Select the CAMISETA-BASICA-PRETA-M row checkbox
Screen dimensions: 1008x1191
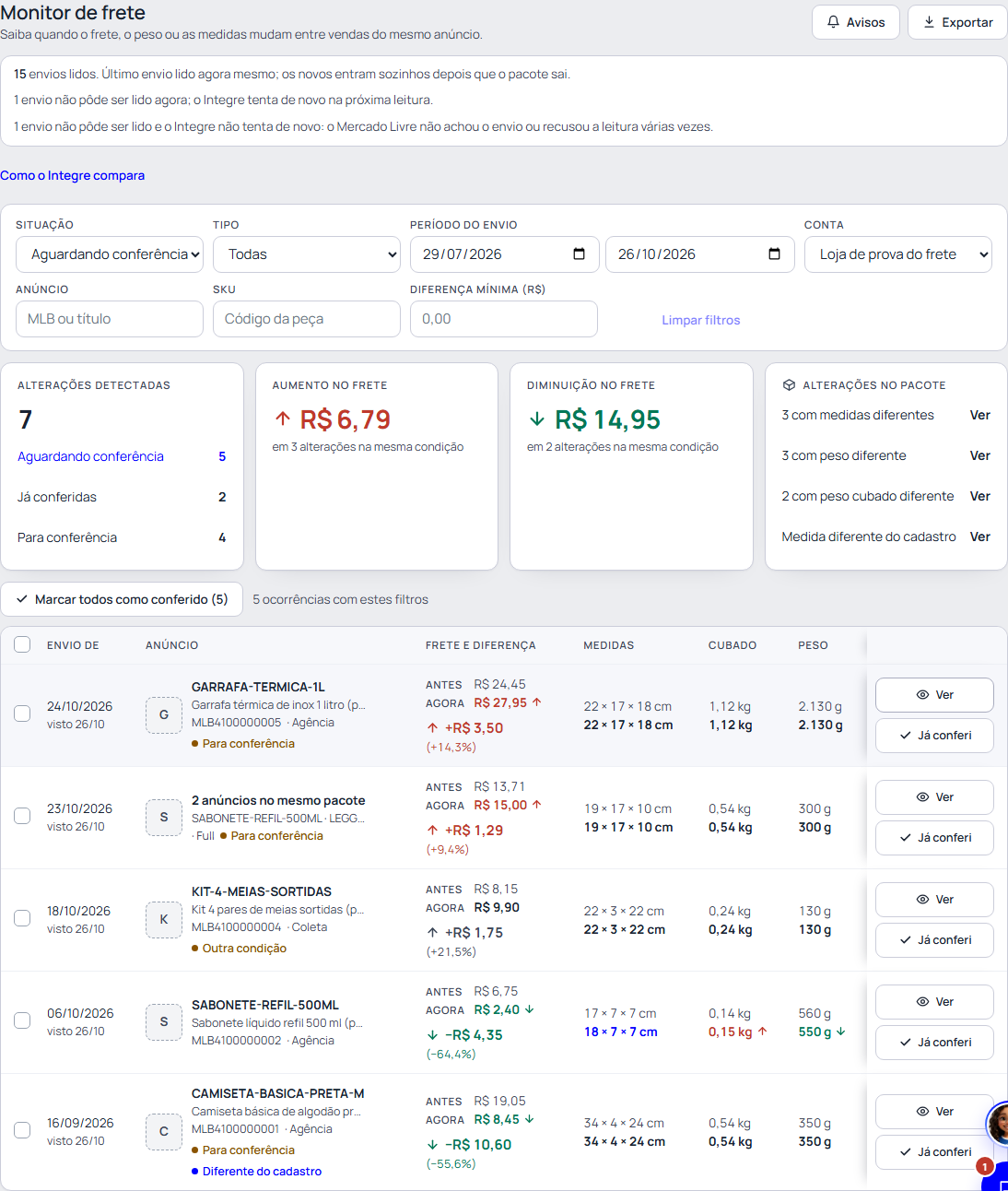point(22,1130)
